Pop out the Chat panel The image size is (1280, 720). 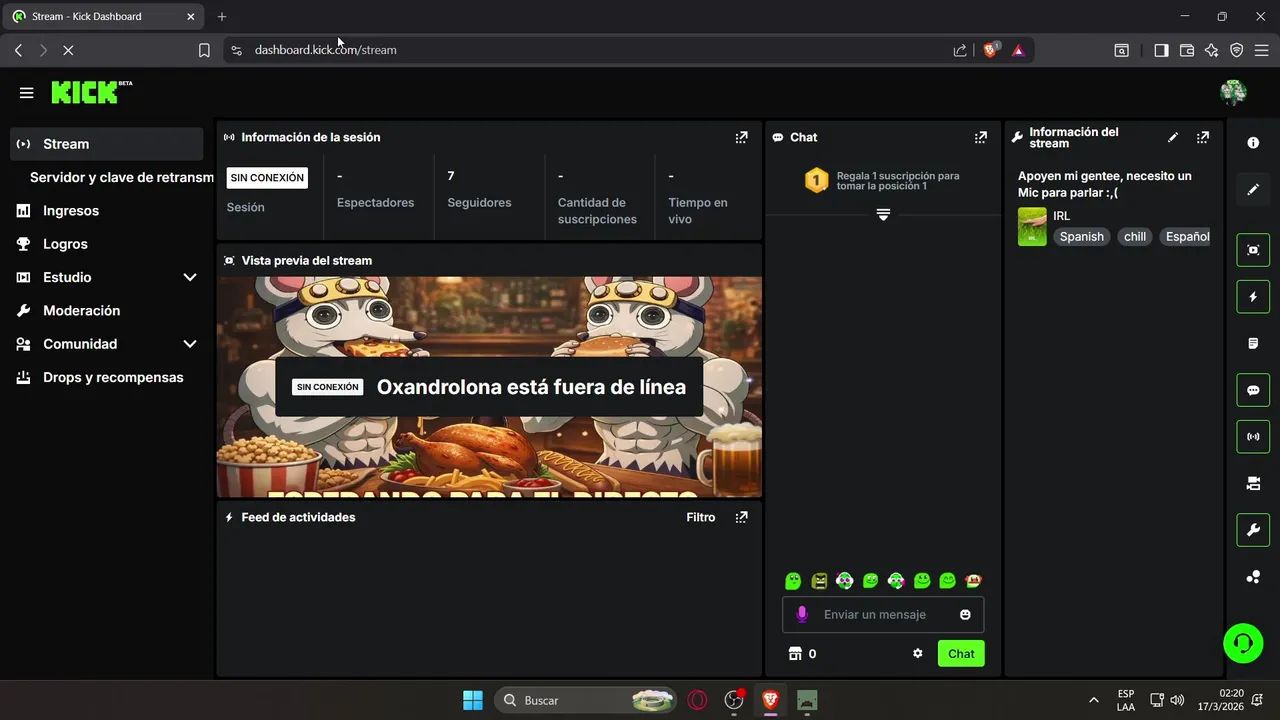tap(981, 137)
